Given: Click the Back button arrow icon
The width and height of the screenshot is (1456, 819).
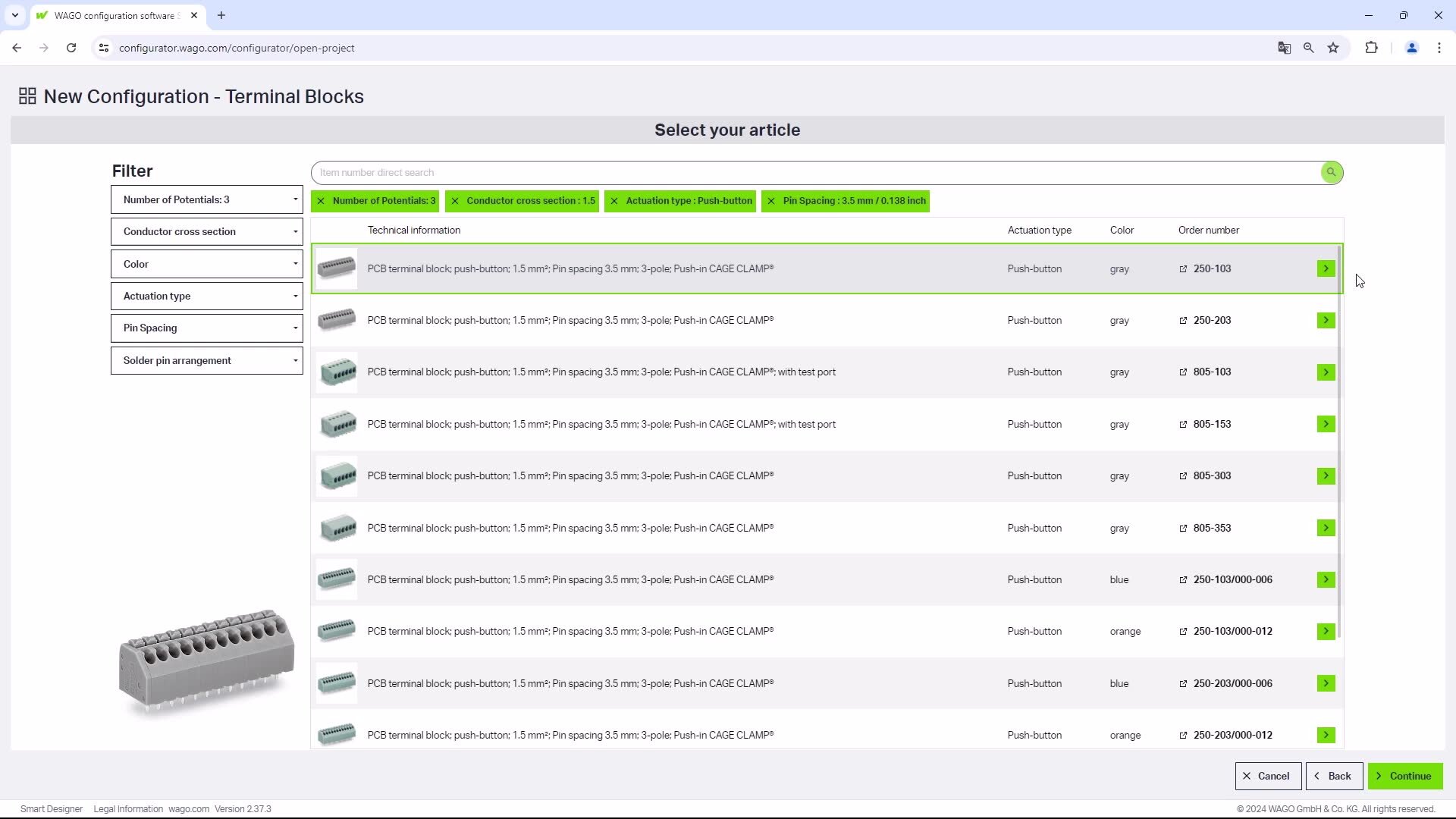Looking at the screenshot, I should (x=1317, y=775).
